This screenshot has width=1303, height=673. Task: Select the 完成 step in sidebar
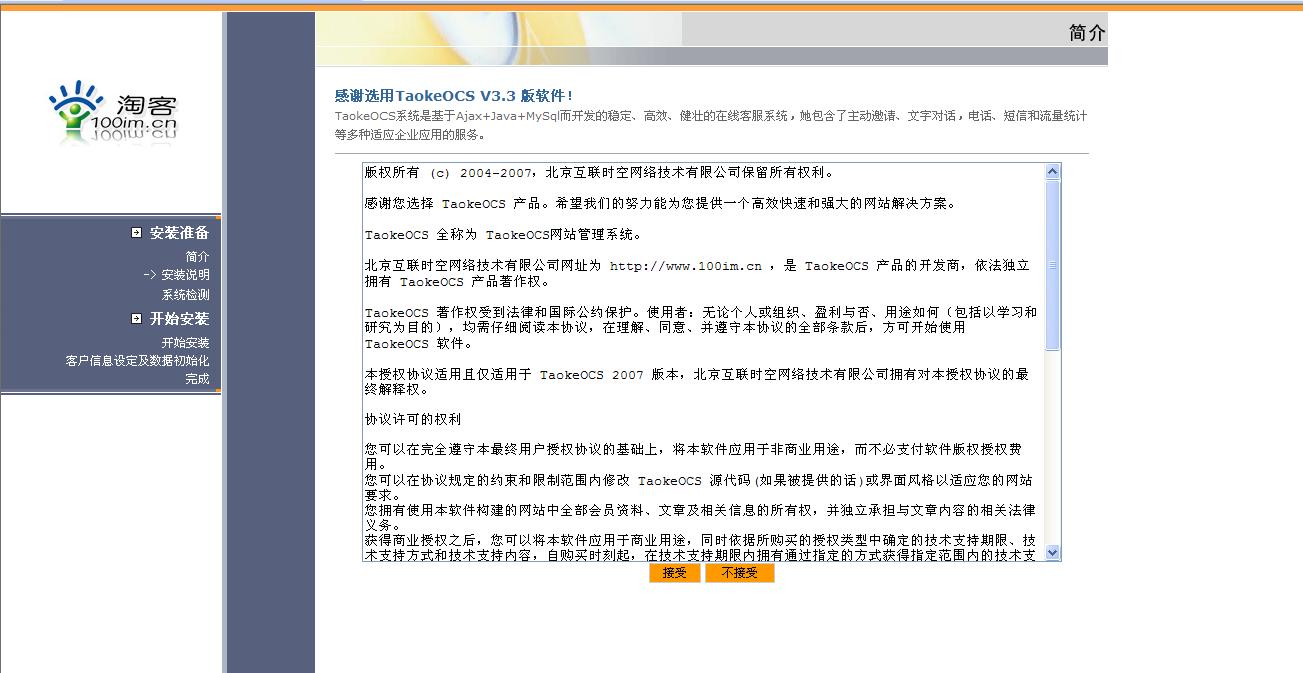[x=197, y=379]
